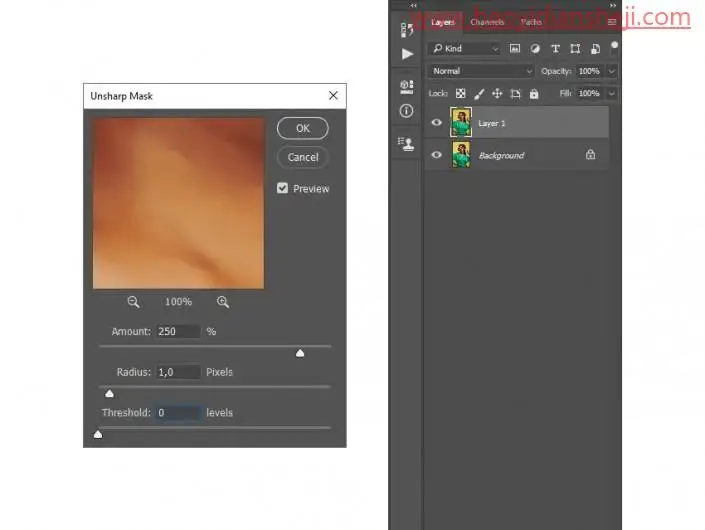
Task: Toggle the Preview checkbox
Action: pyautogui.click(x=282, y=188)
